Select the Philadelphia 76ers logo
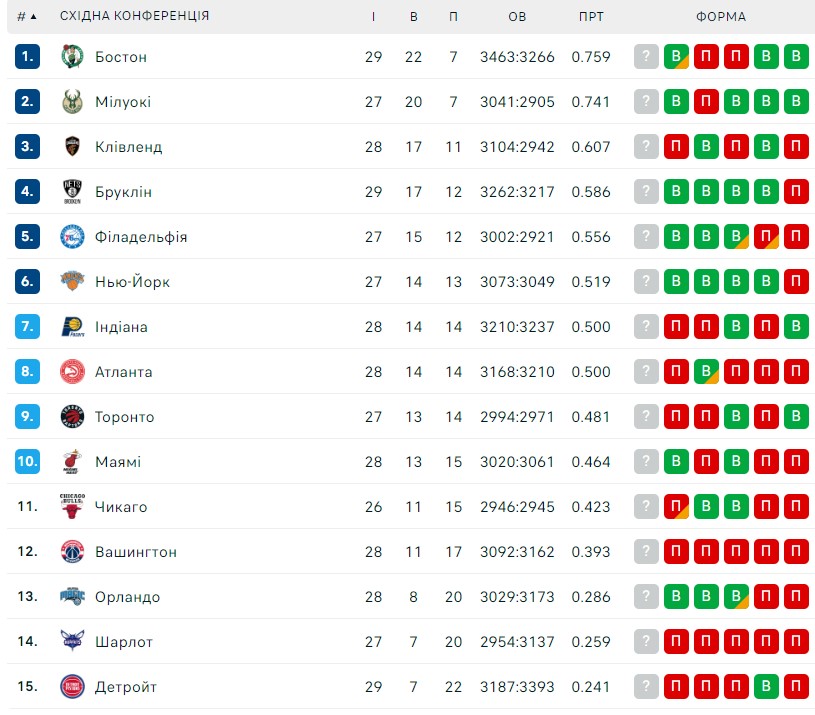This screenshot has width=815, height=715. [72, 236]
